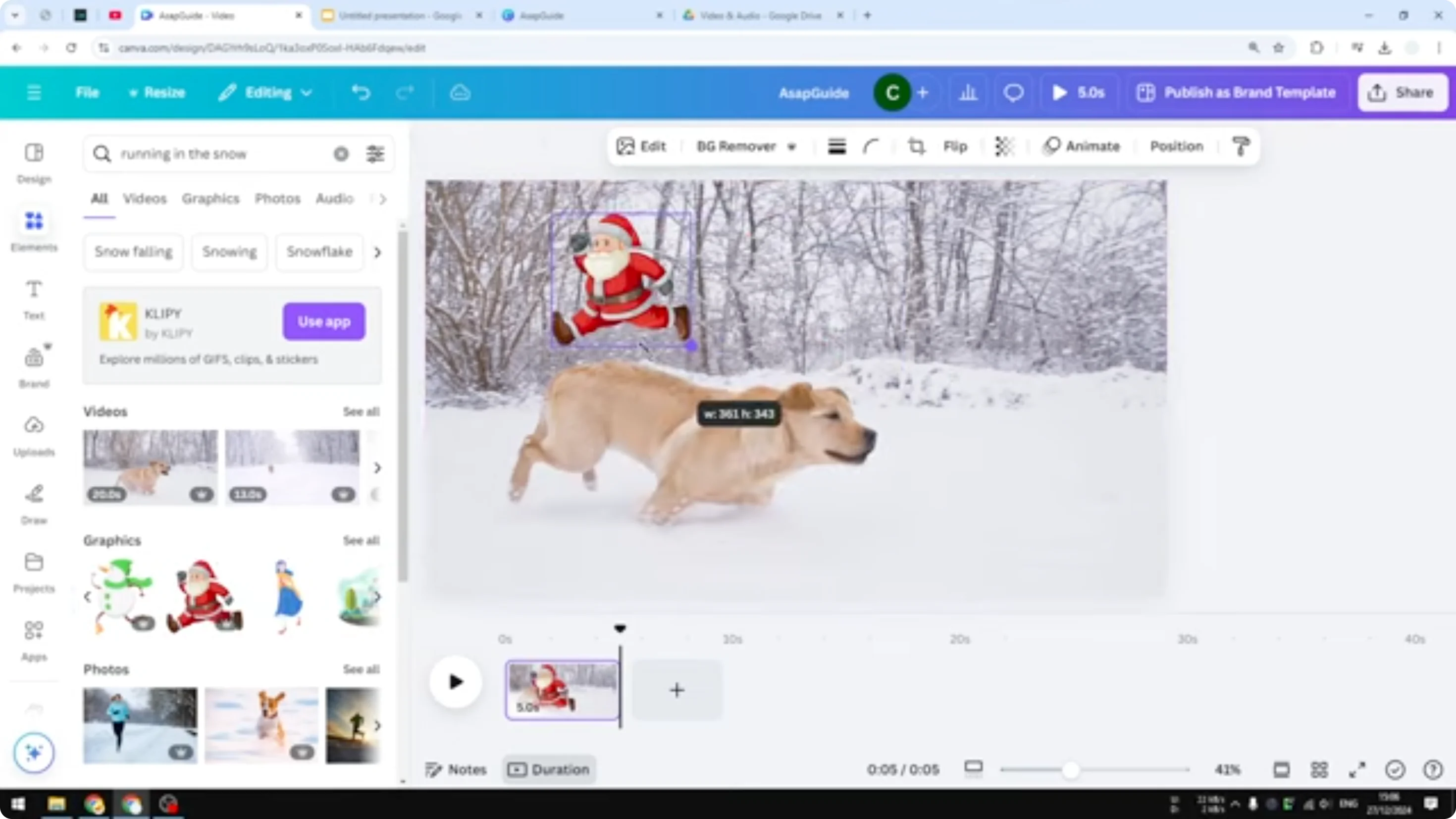Toggle the Notes panel
The image size is (1456, 819).
457,769
